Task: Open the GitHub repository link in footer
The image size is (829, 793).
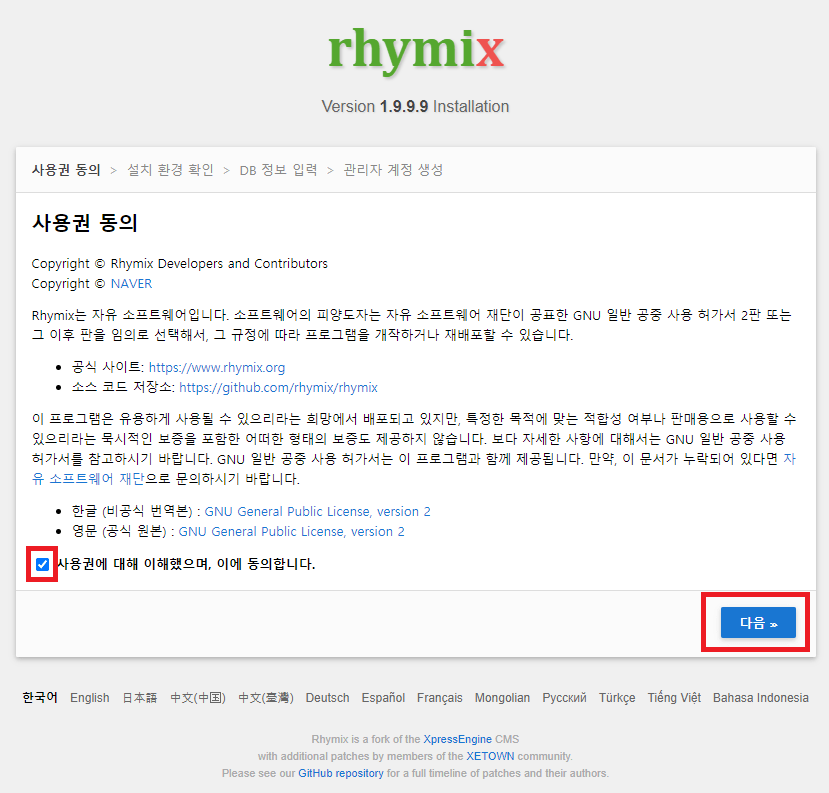Action: (339, 773)
